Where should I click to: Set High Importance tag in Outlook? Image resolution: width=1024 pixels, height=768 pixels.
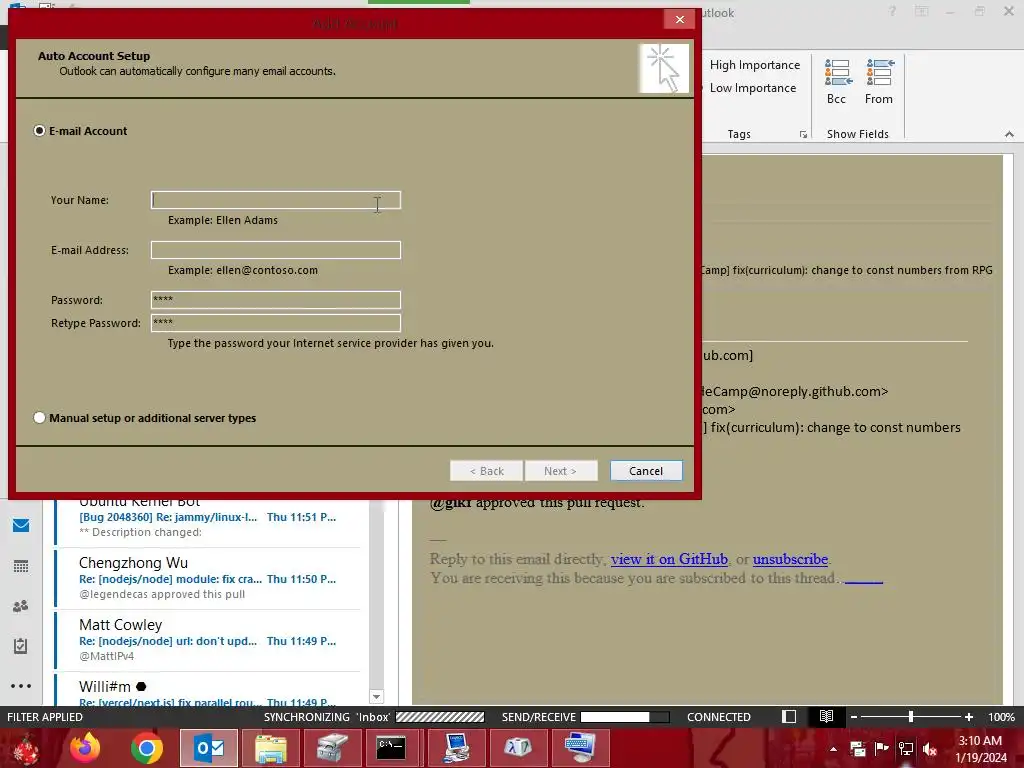tap(754, 65)
